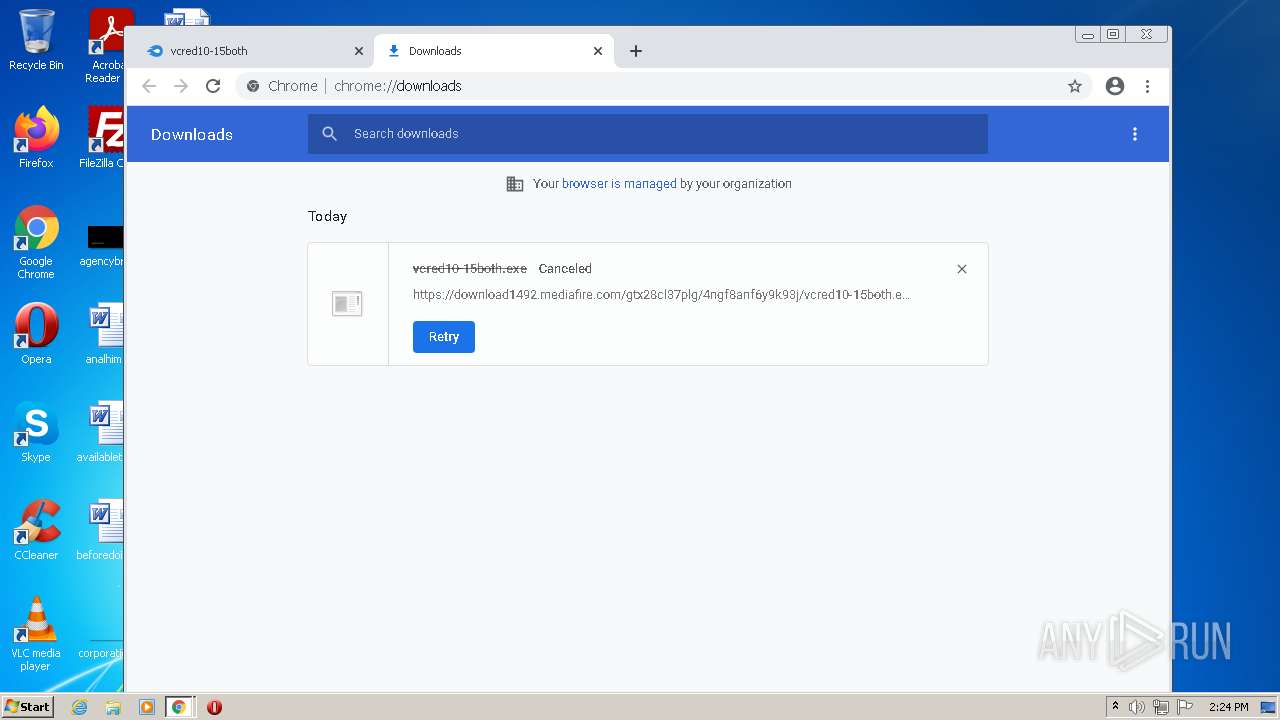Open the analhim Word document icon
This screenshot has height=720, width=1280.
(x=104, y=334)
